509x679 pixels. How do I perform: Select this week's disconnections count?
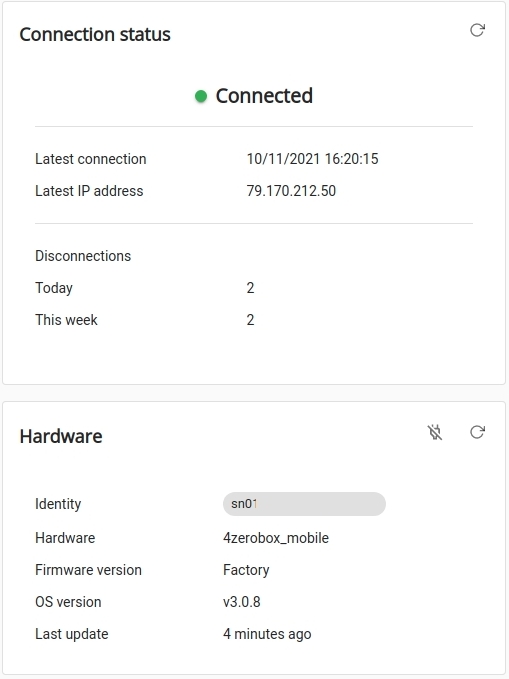point(250,320)
